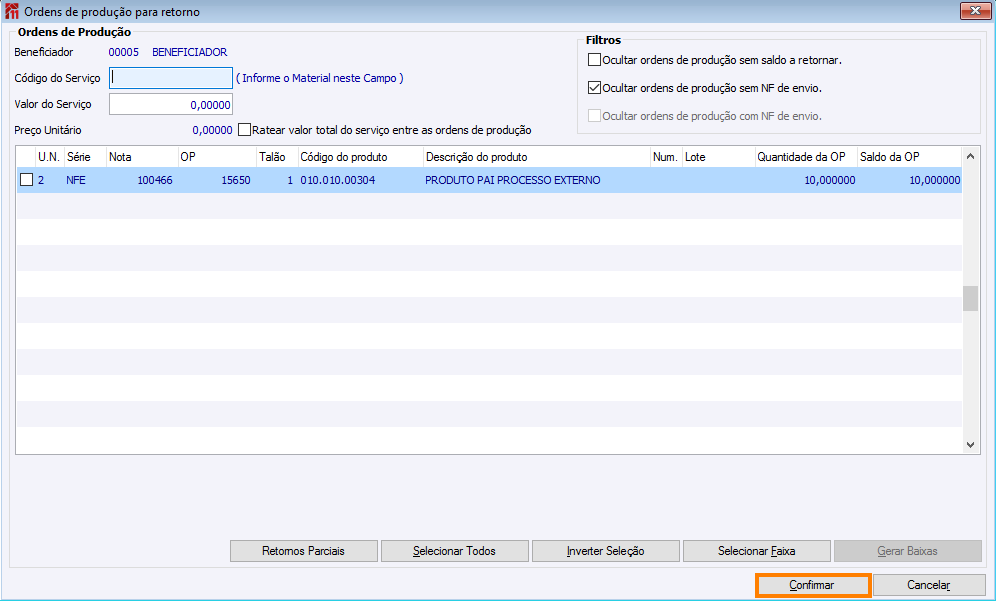Click the scrollbar down arrow of the grid
This screenshot has height=601, width=996.
click(970, 445)
